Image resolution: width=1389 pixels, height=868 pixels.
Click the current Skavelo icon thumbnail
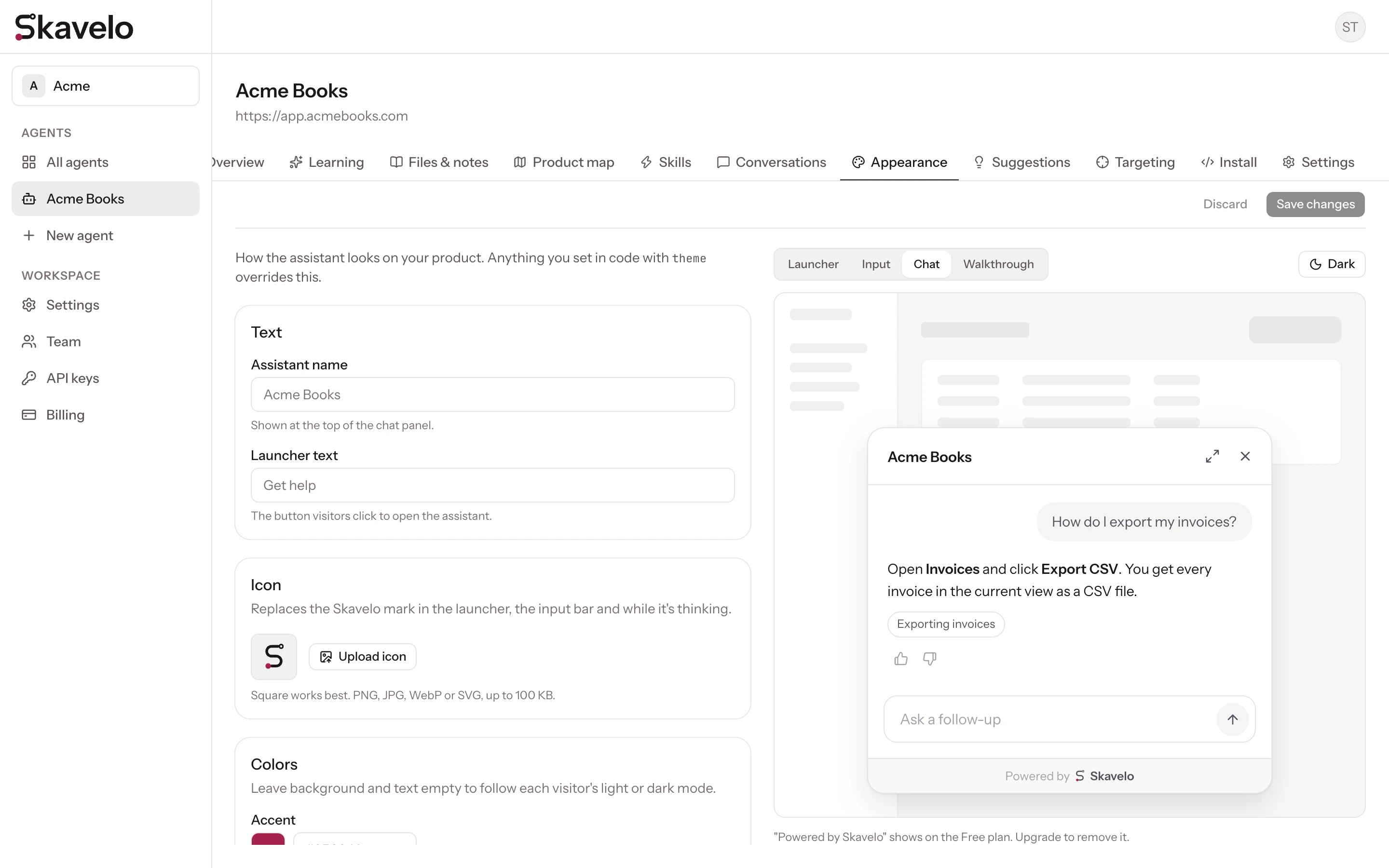coord(274,656)
